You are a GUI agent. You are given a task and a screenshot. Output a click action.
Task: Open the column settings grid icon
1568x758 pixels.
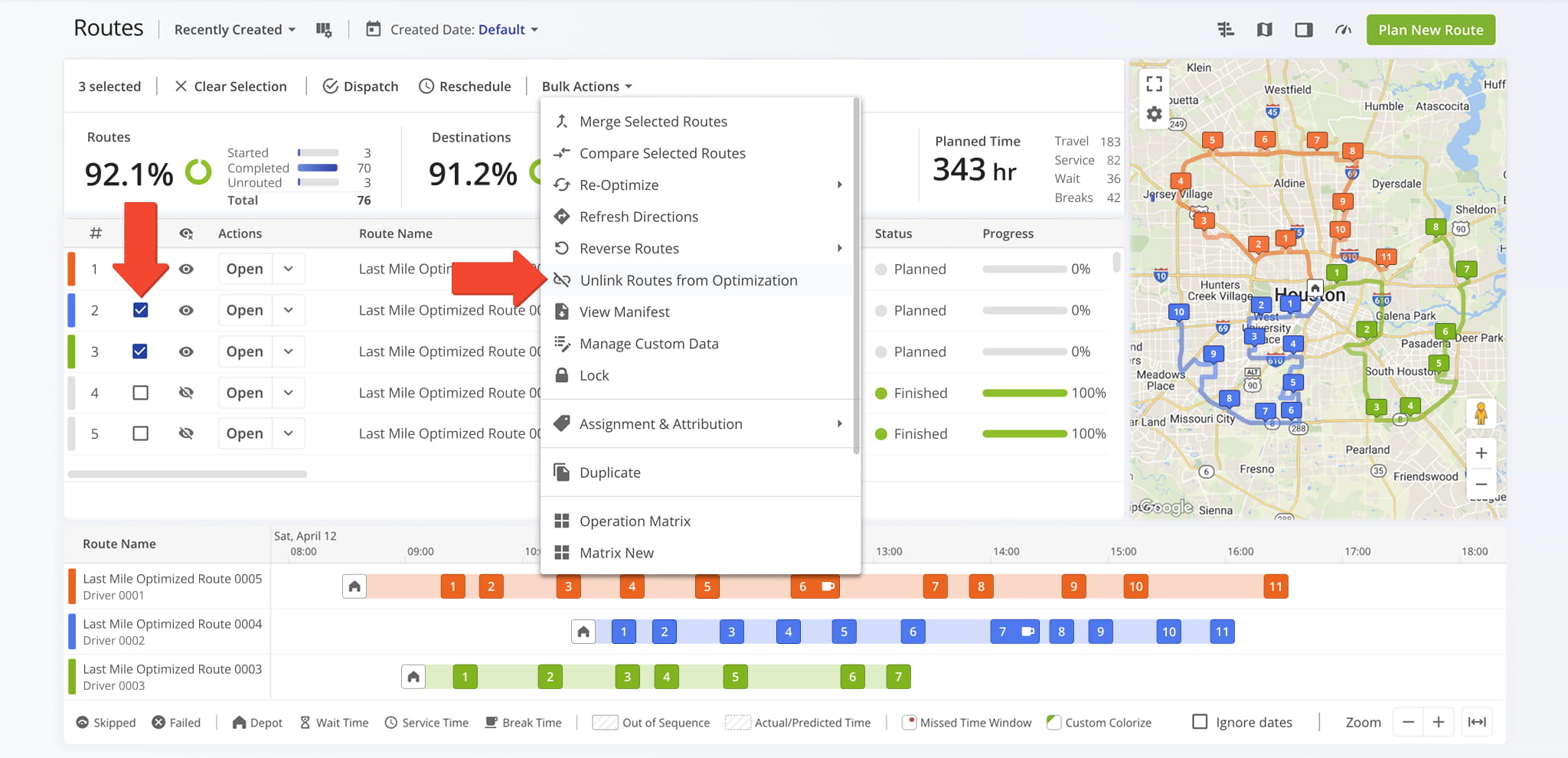point(324,30)
